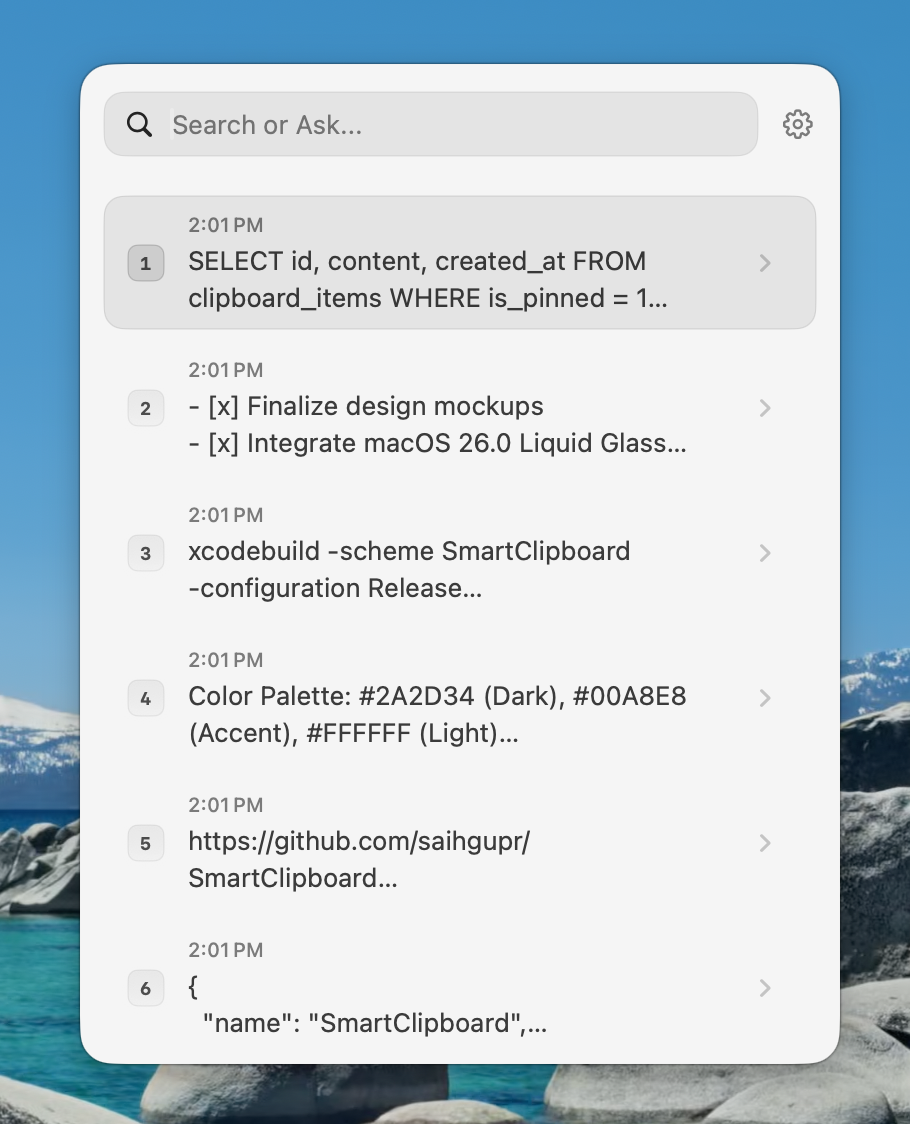Select number badge 1 for SQL item

[146, 263]
